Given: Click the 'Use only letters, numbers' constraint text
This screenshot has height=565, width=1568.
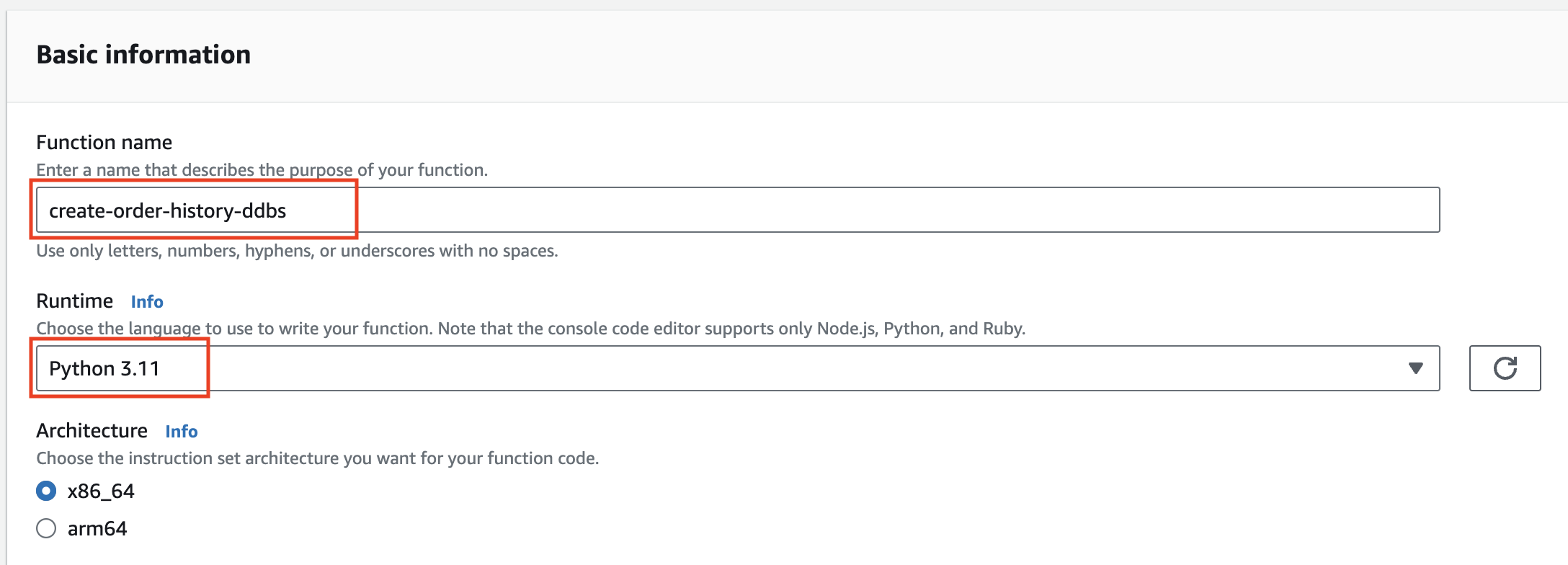Looking at the screenshot, I should coord(297,251).
